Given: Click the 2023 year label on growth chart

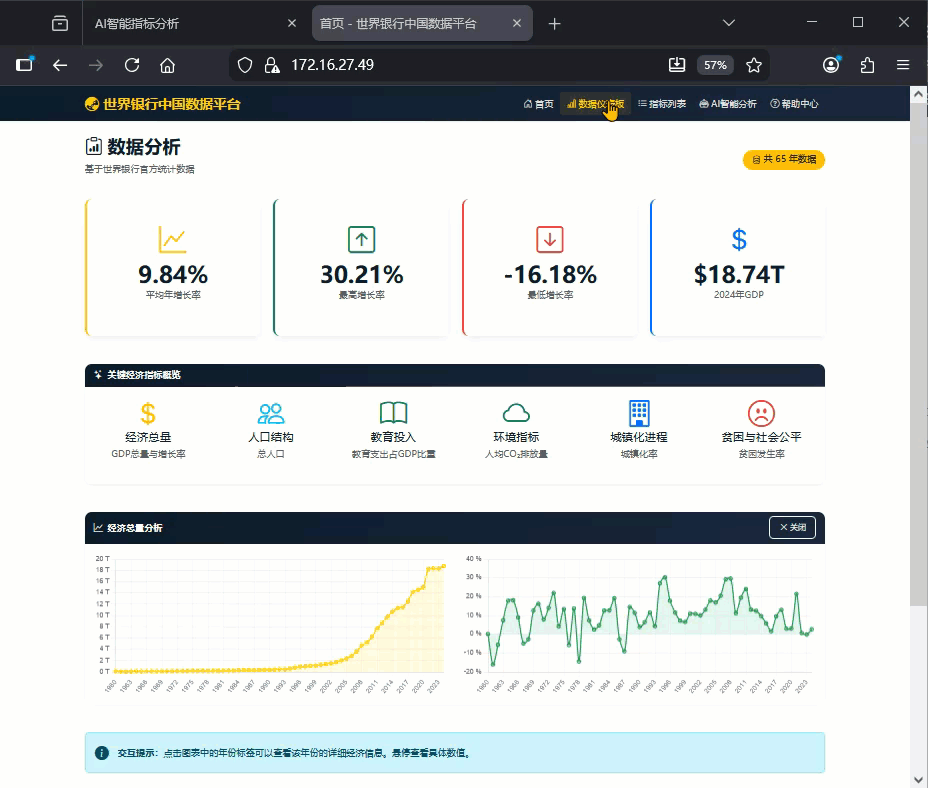Looking at the screenshot, I should click(801, 687).
